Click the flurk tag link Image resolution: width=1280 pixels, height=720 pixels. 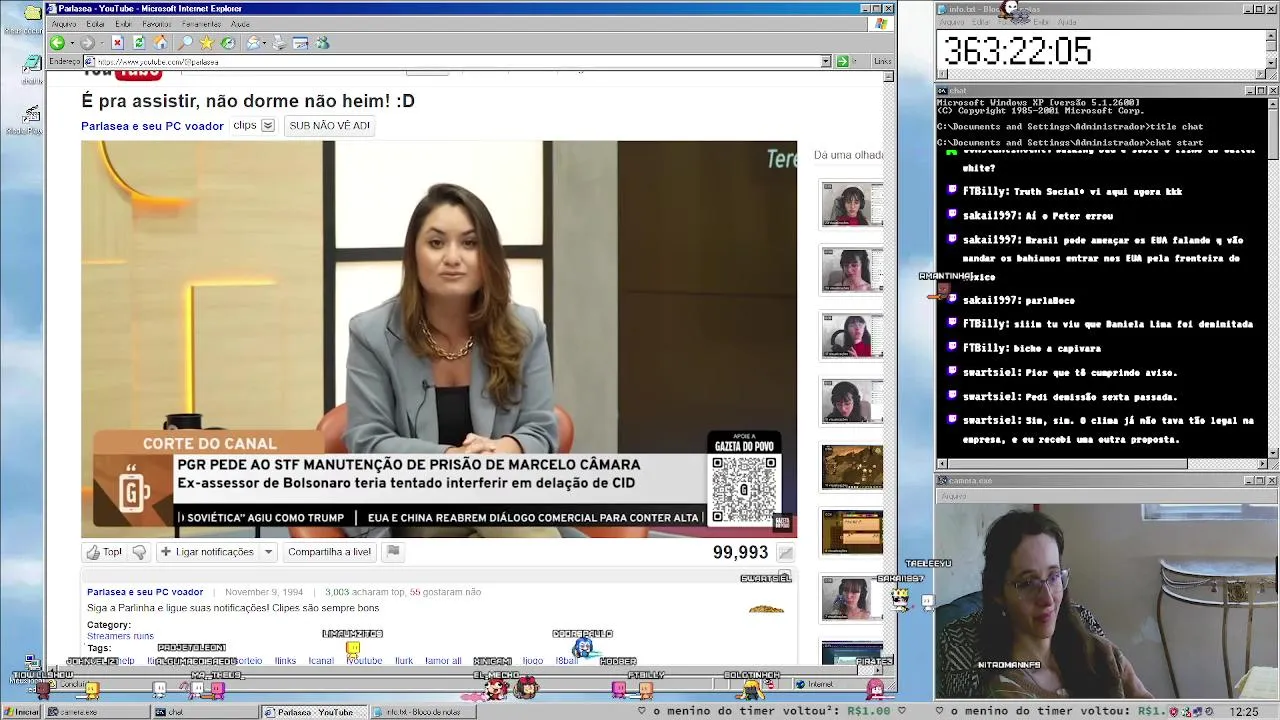click(x=404, y=661)
